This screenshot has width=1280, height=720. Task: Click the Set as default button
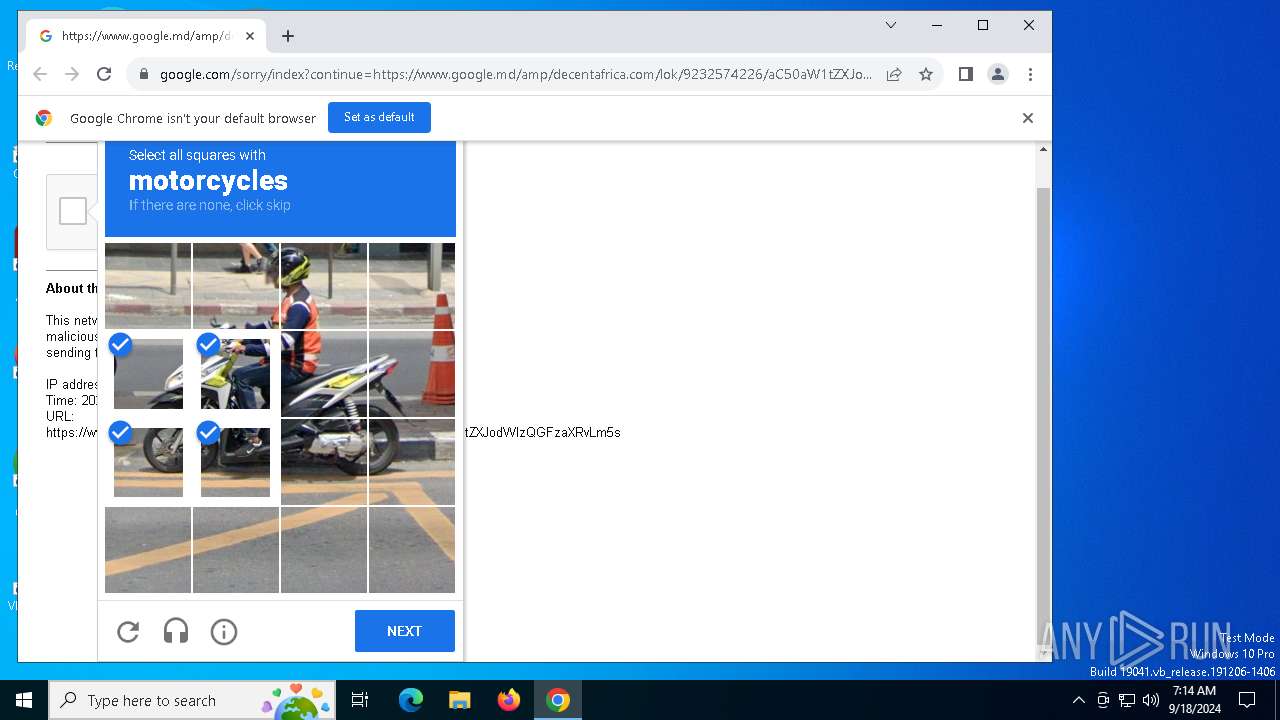point(379,117)
